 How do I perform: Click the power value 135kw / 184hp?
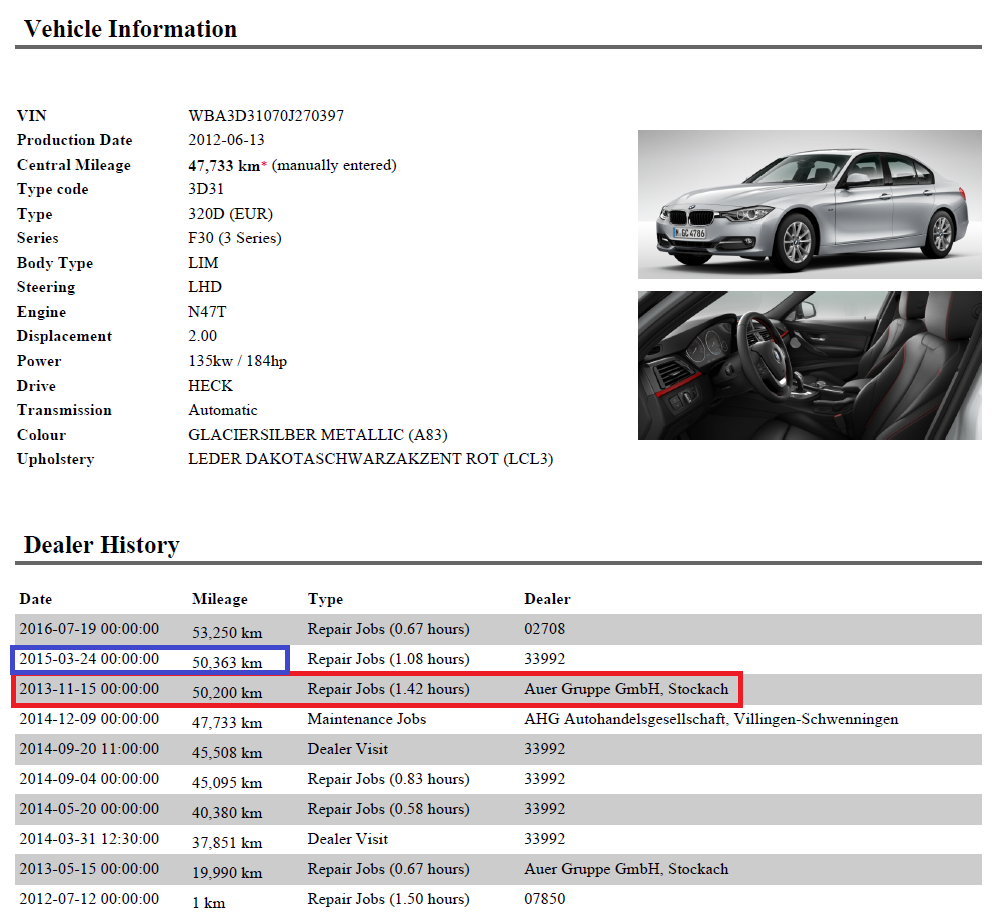[x=237, y=361]
